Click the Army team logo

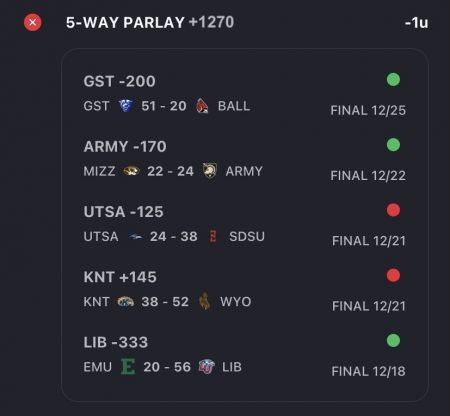click(210, 171)
